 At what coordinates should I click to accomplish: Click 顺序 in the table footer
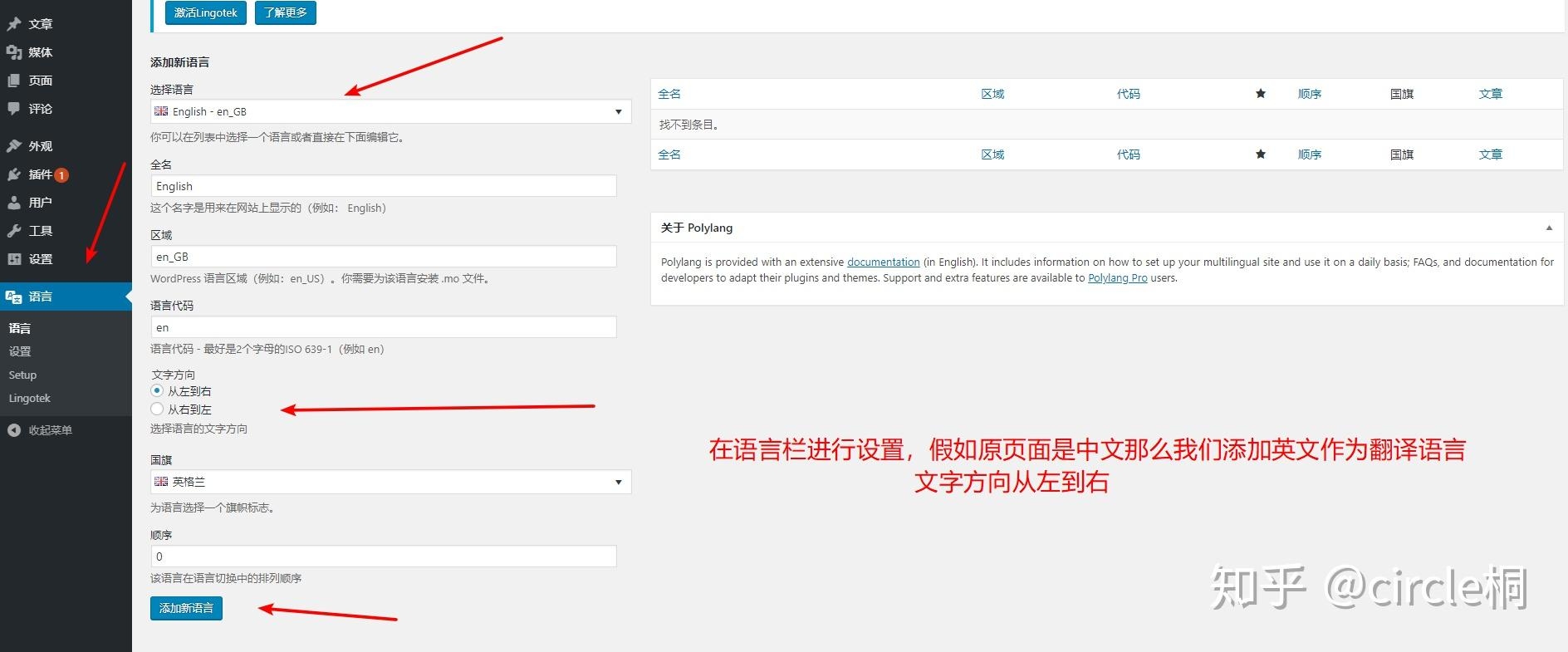click(x=1310, y=154)
